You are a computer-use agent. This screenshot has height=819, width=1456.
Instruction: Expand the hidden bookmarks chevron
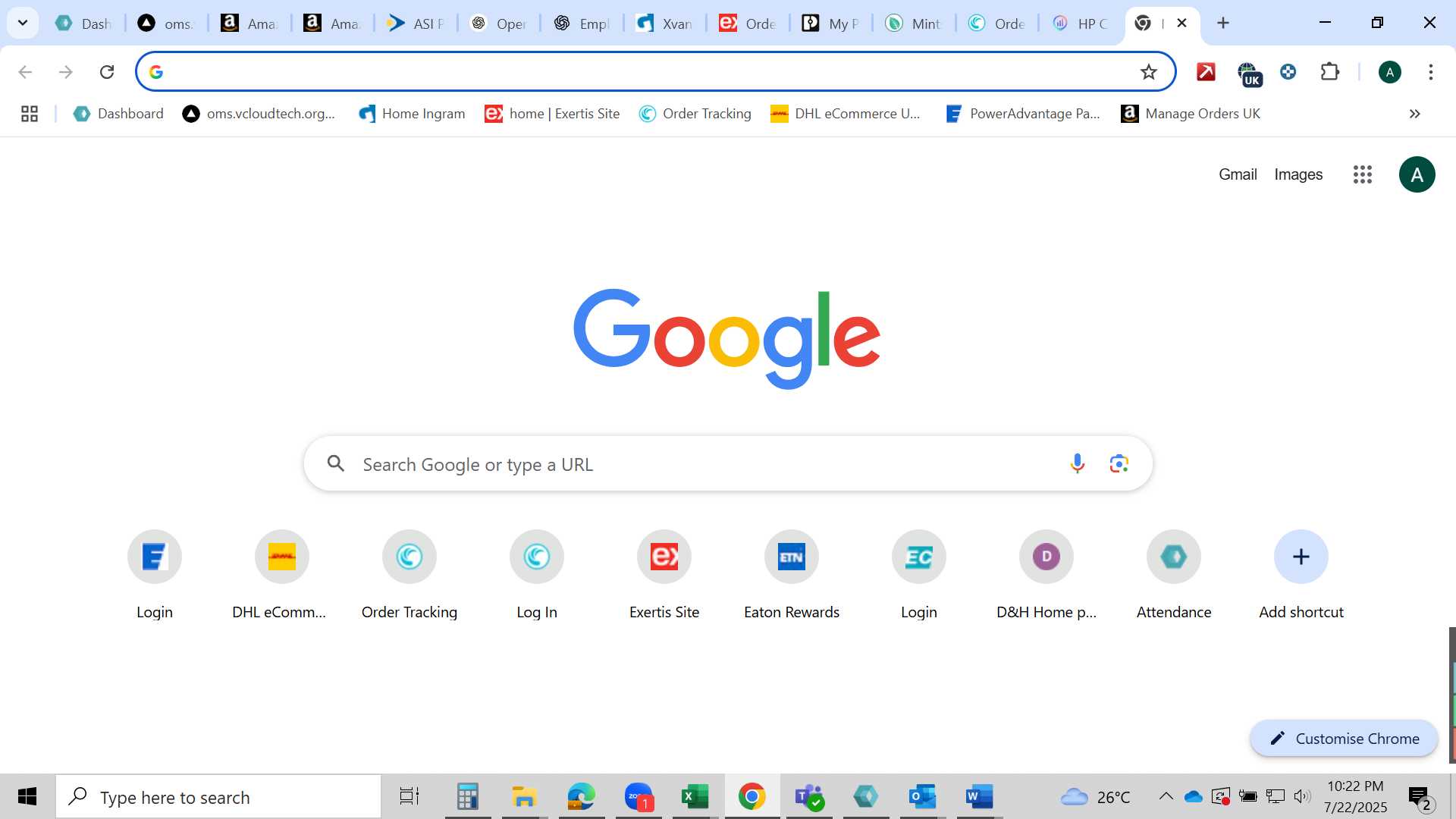tap(1414, 114)
